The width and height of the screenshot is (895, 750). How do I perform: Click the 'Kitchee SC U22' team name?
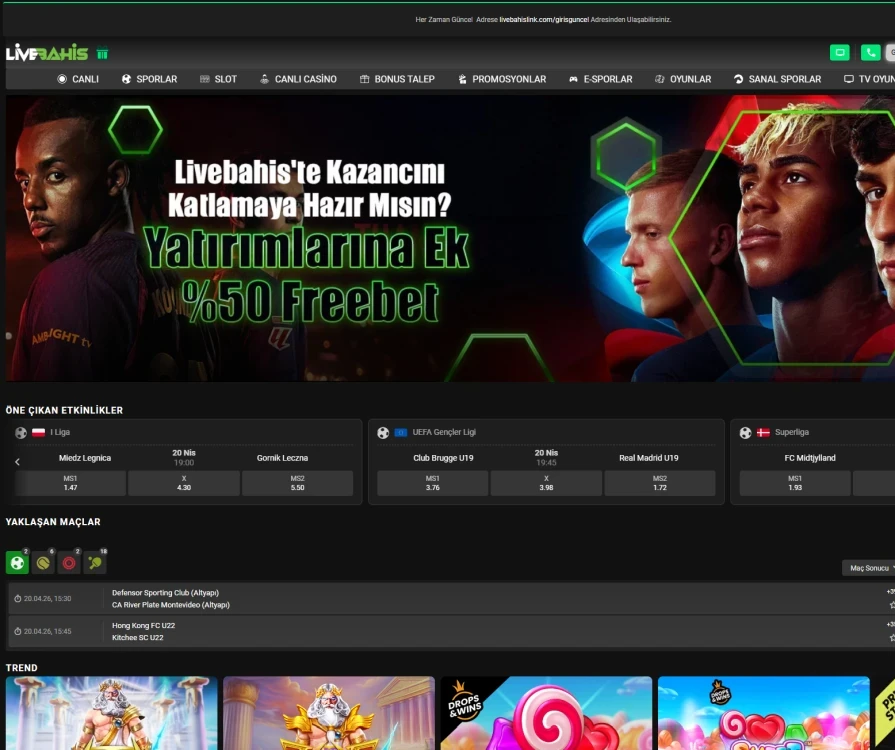pyautogui.click(x=138, y=638)
